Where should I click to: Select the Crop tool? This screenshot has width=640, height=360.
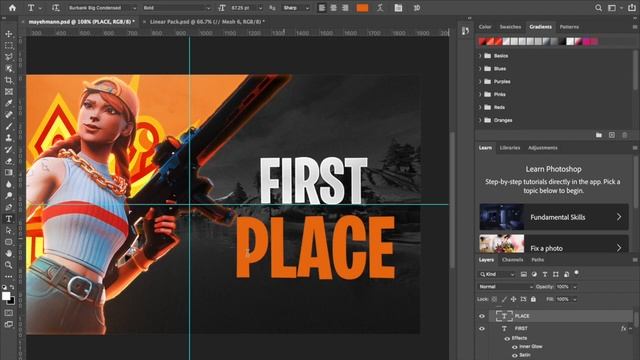[9, 80]
